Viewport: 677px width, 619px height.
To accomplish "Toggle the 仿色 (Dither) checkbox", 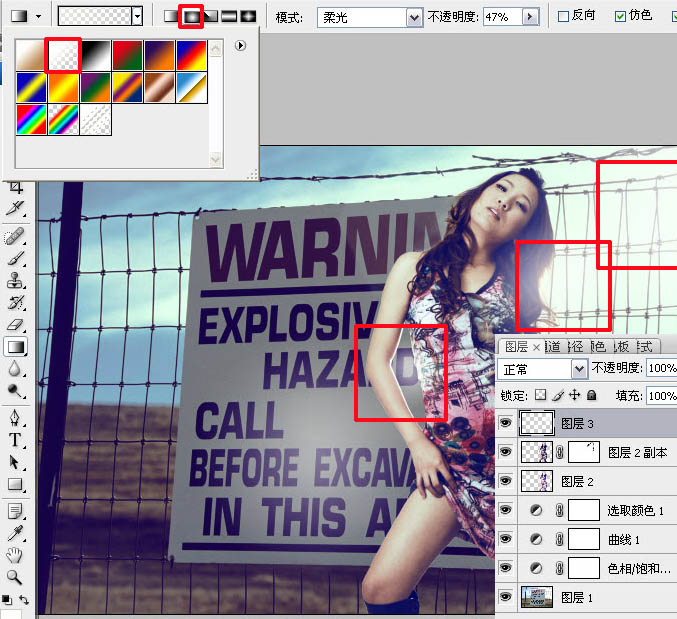I will (x=620, y=17).
